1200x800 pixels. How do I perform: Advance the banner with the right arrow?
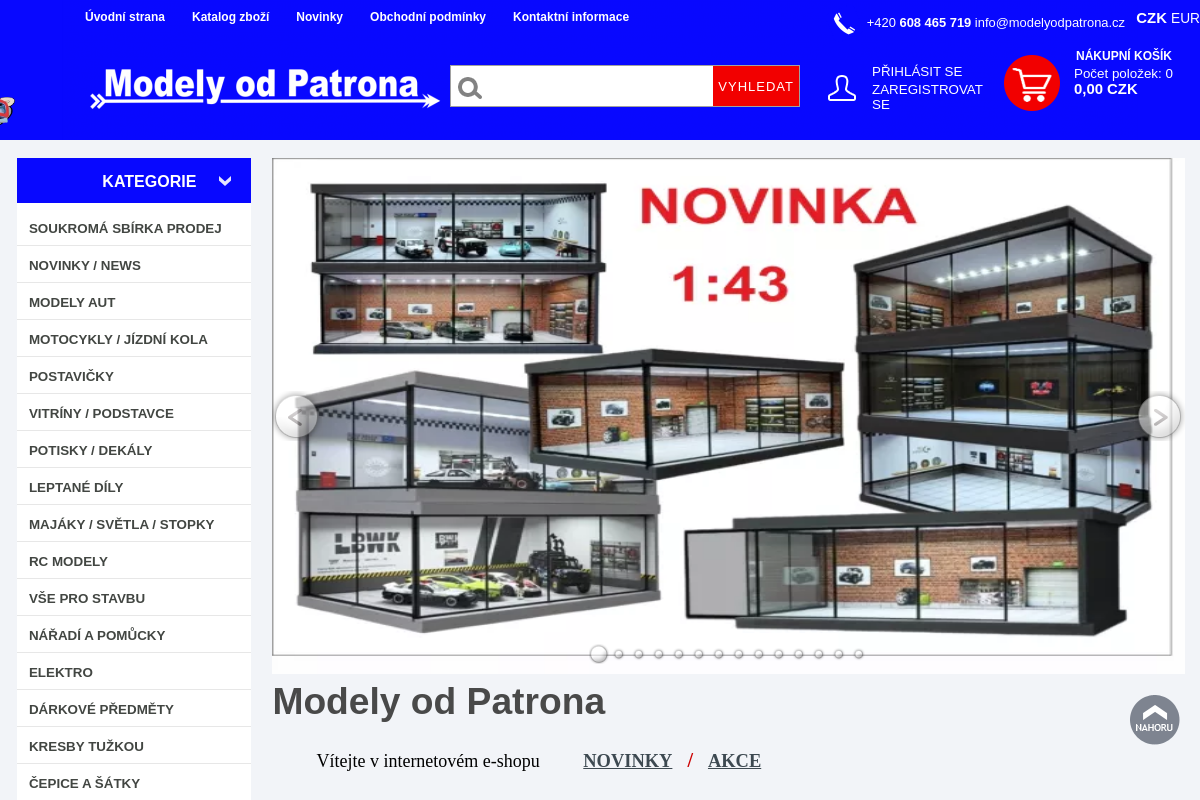click(1158, 416)
